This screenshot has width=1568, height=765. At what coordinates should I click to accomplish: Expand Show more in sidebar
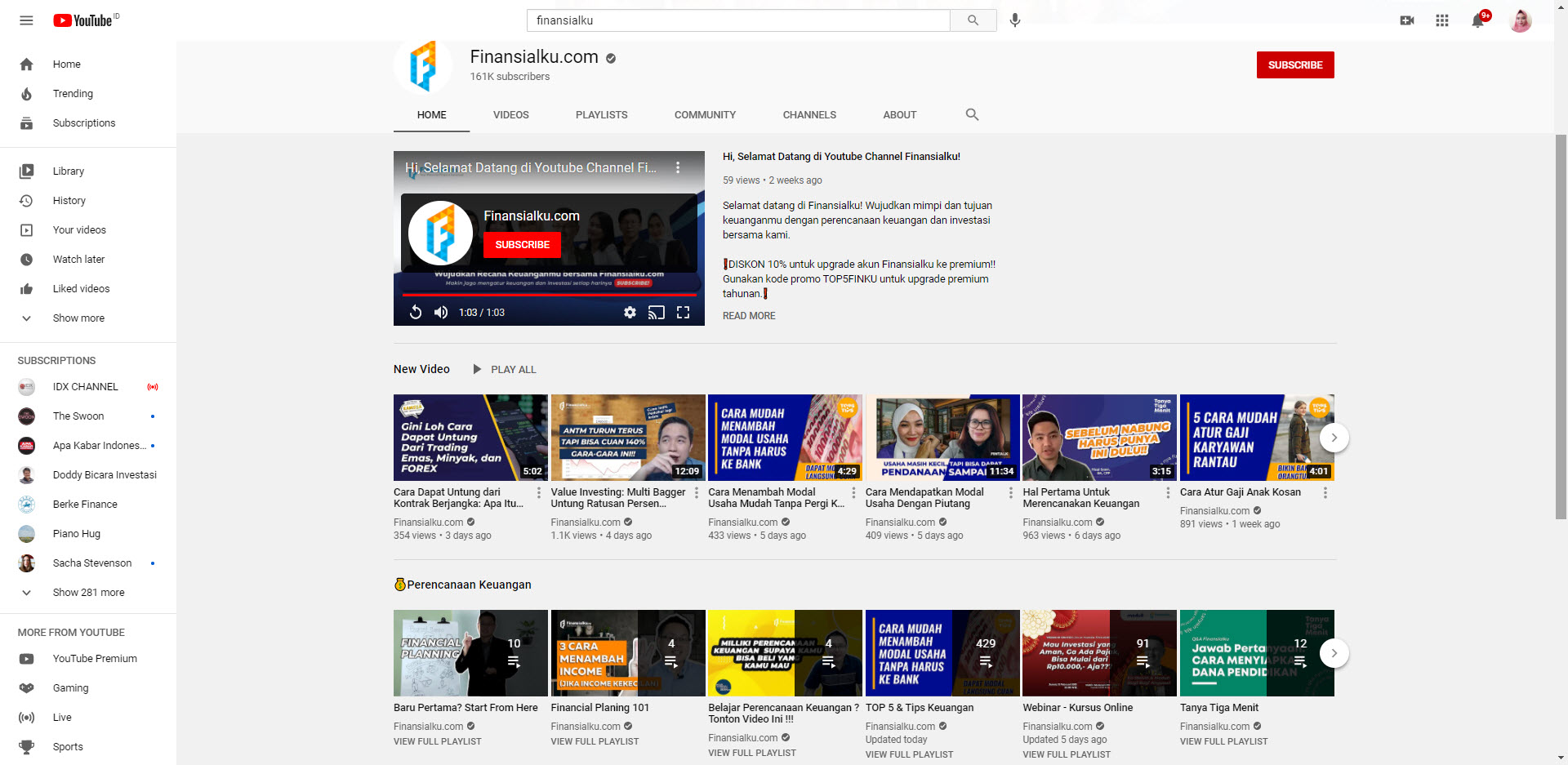pos(88,318)
